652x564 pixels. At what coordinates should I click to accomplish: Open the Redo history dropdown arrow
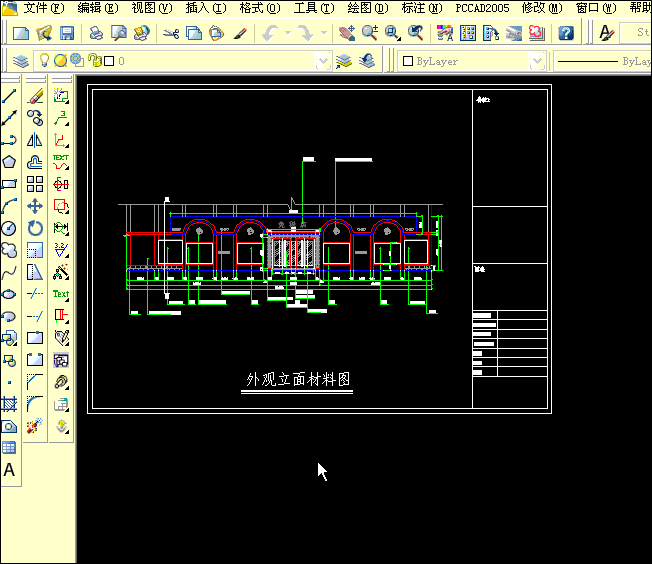(x=324, y=33)
